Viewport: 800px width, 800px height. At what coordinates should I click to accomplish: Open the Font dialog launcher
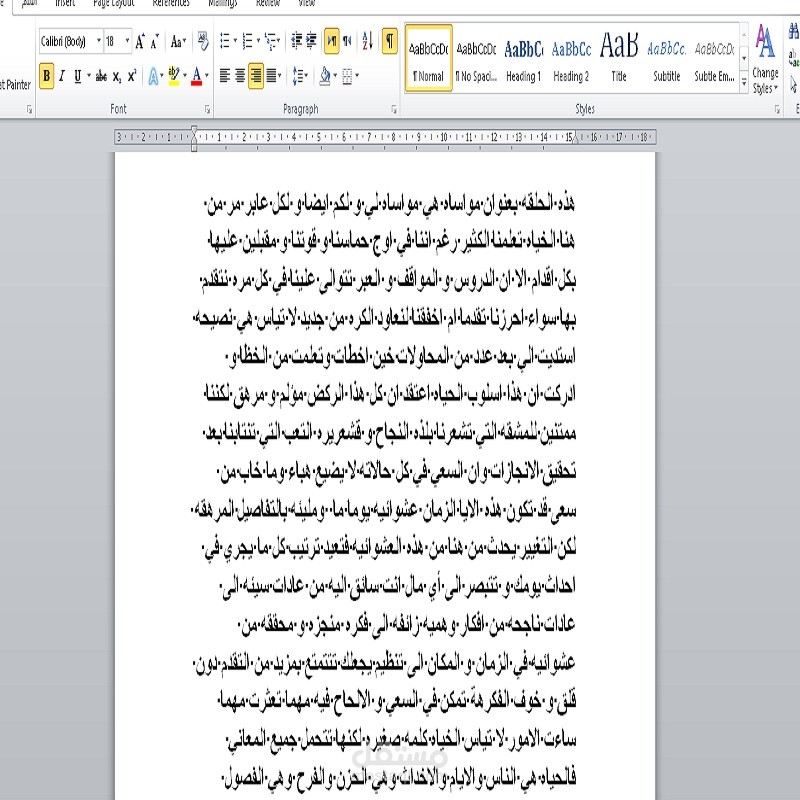point(207,109)
